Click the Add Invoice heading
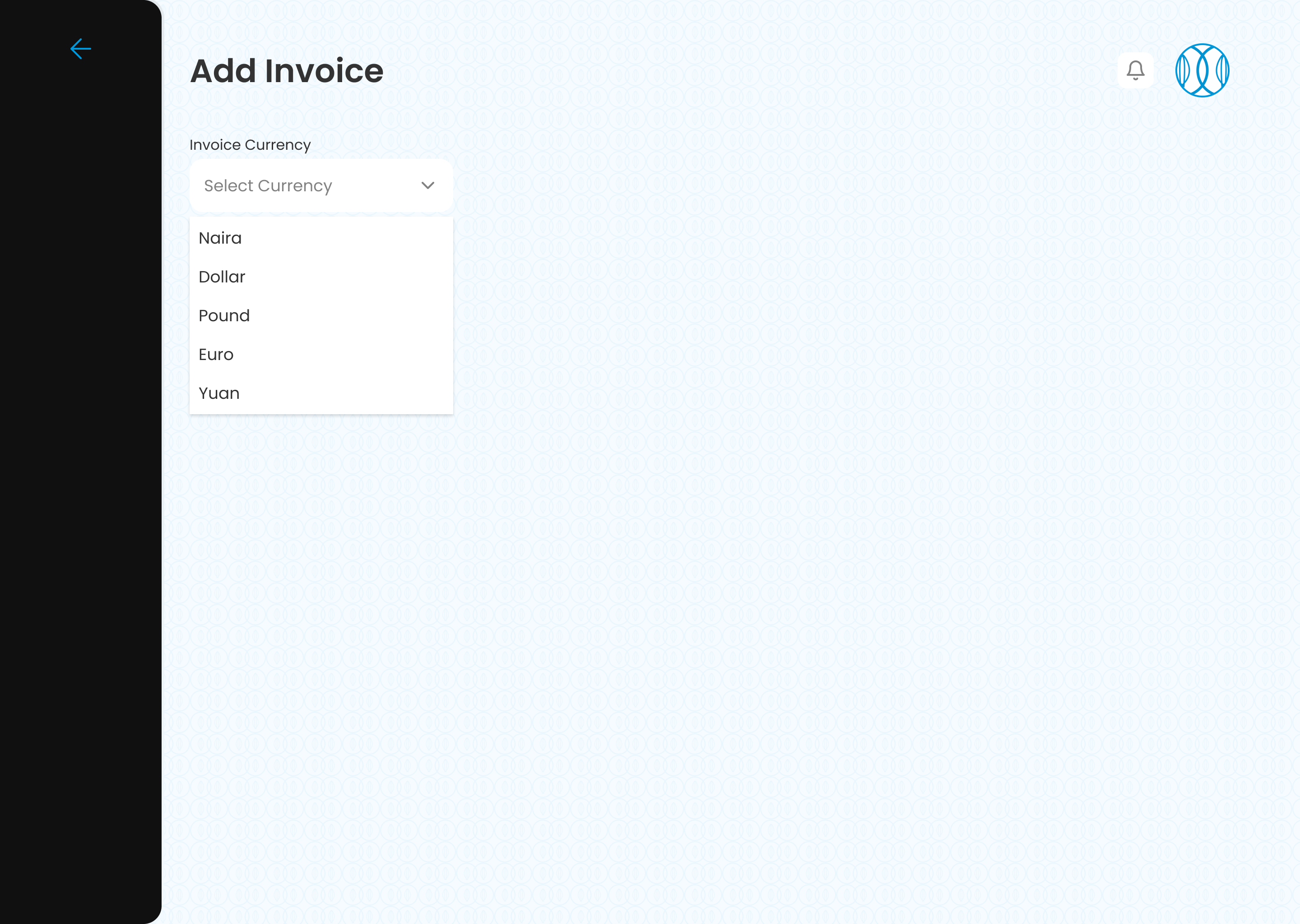Viewport: 1300px width, 924px height. click(x=286, y=70)
